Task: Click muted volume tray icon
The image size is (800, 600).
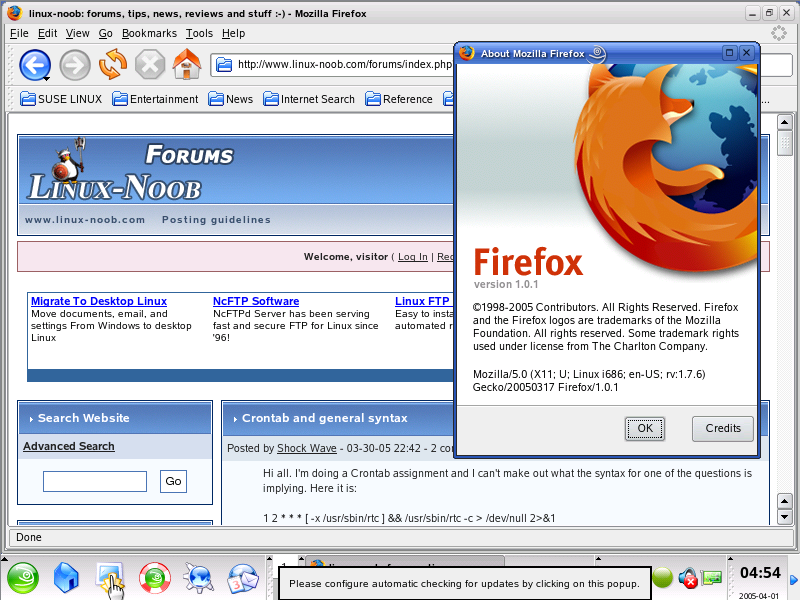Action: [x=687, y=578]
